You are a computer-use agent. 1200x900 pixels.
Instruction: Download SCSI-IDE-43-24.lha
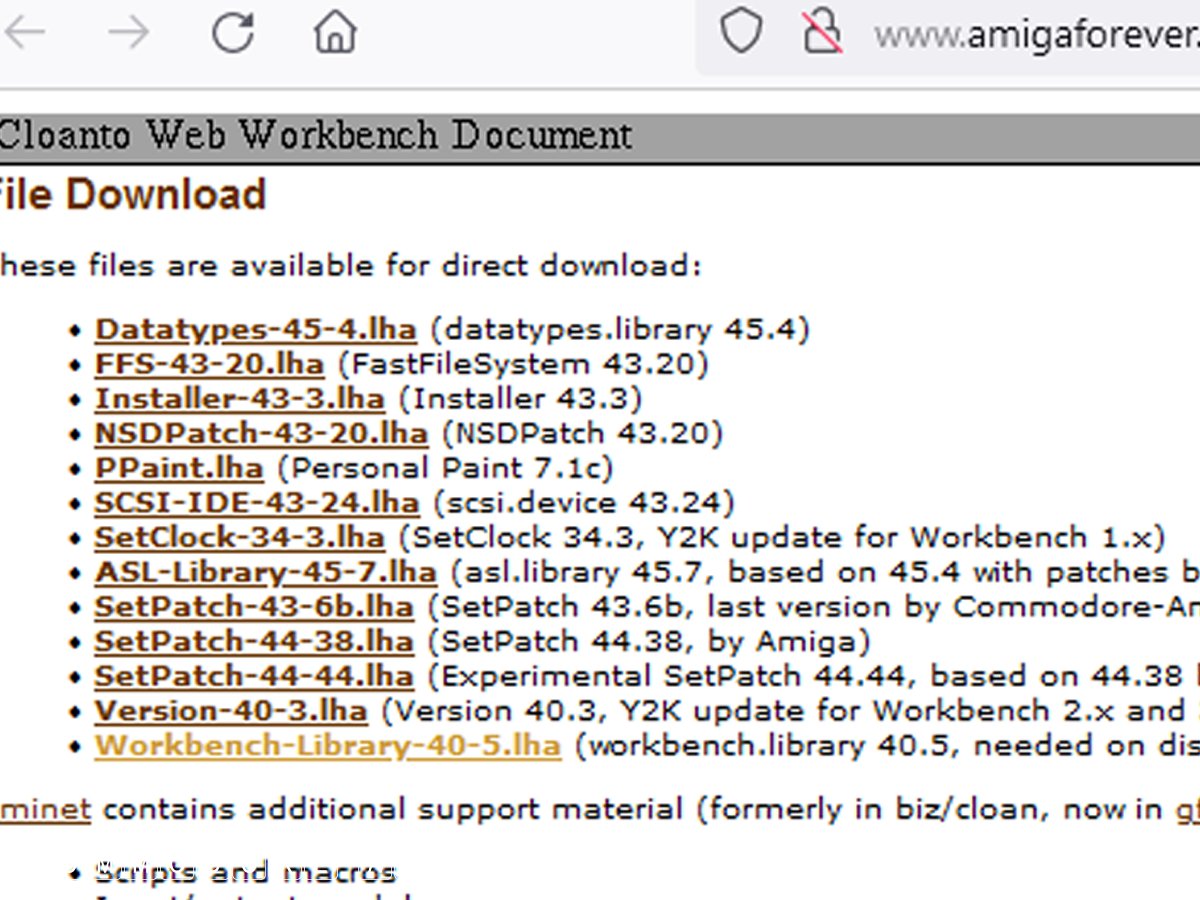tap(257, 502)
